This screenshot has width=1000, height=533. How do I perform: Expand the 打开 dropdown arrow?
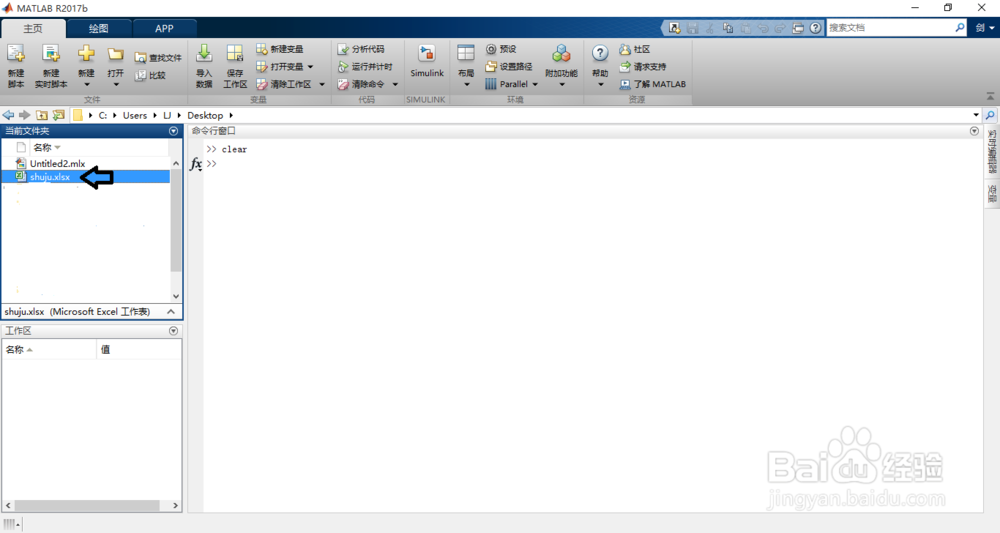116,85
